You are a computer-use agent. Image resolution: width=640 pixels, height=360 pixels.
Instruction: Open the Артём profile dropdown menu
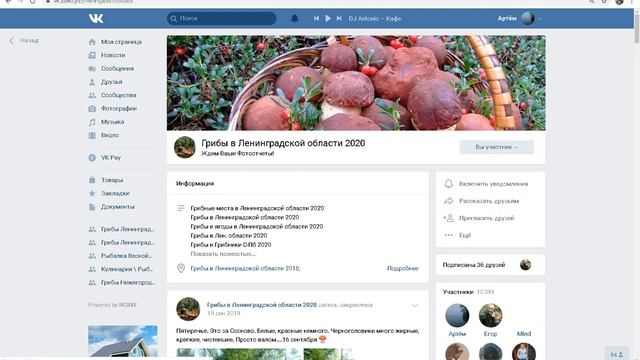click(540, 19)
